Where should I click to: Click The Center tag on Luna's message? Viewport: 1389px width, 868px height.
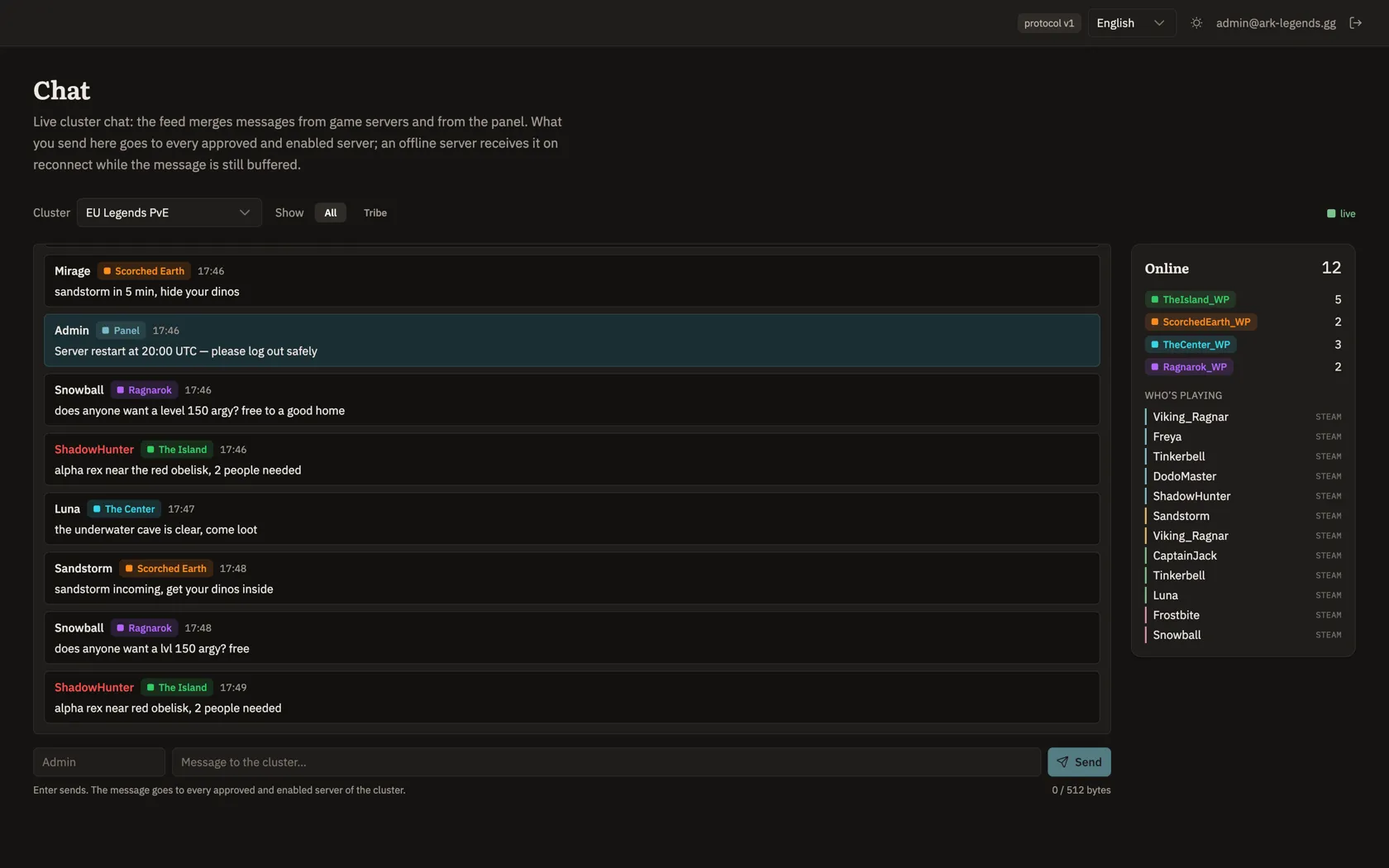click(124, 509)
